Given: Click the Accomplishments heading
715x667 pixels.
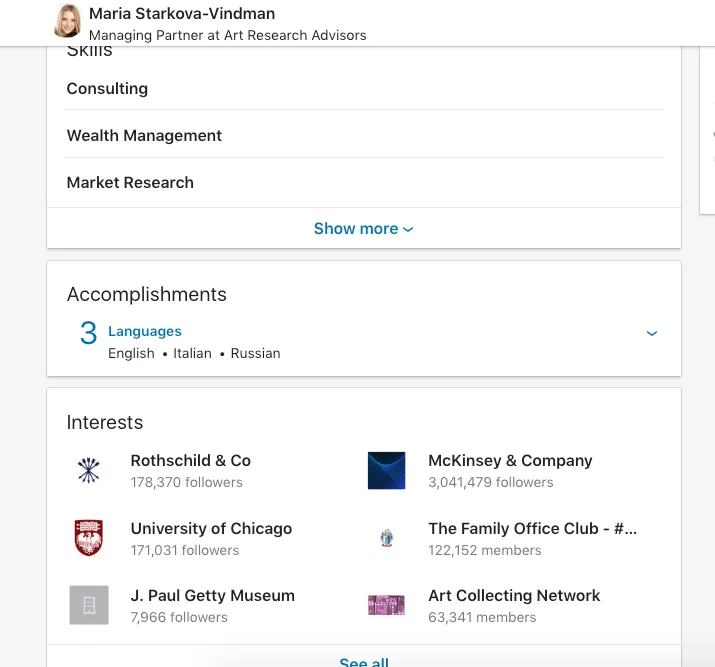Looking at the screenshot, I should coord(146,295).
